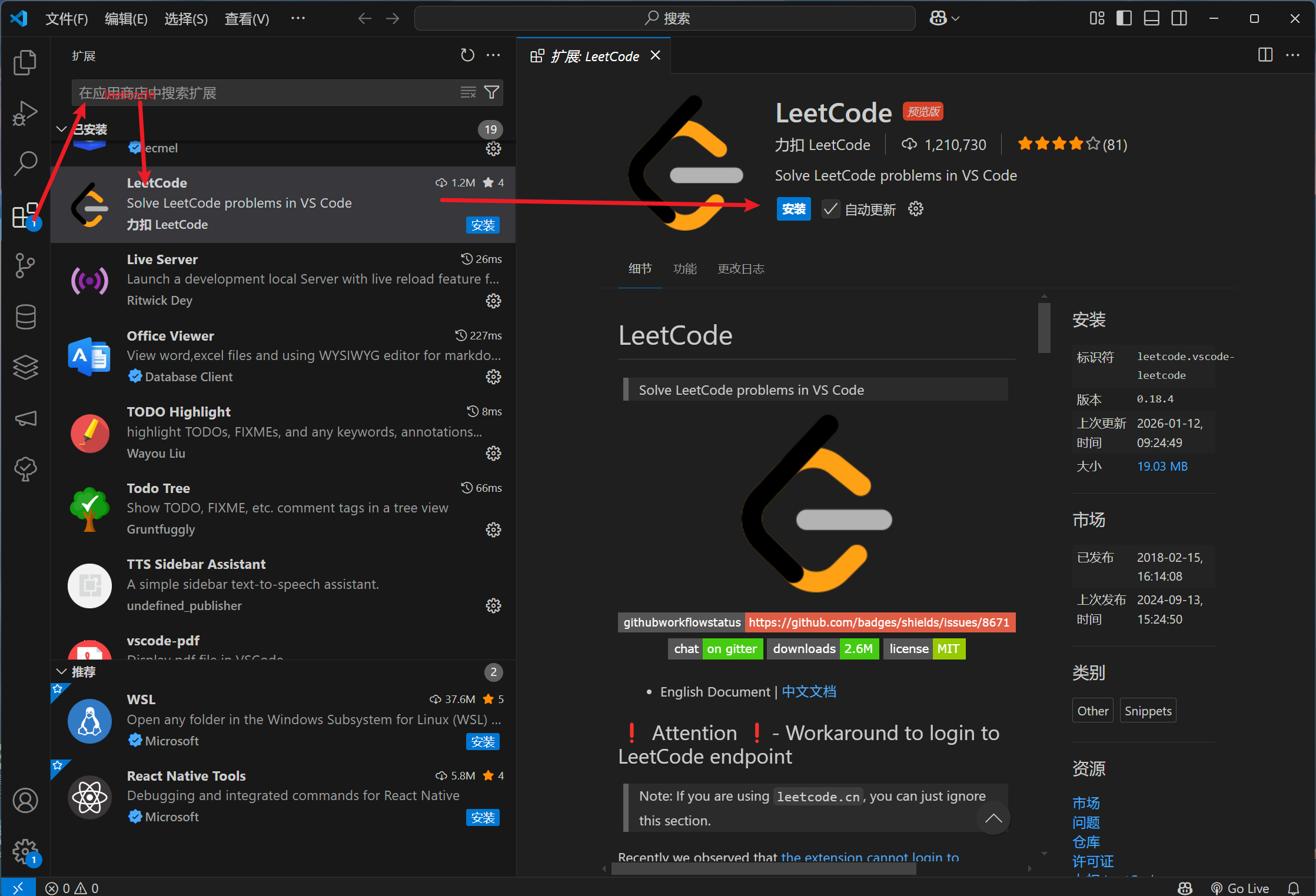Open the Explorer icon in the activity bar

coord(25,62)
